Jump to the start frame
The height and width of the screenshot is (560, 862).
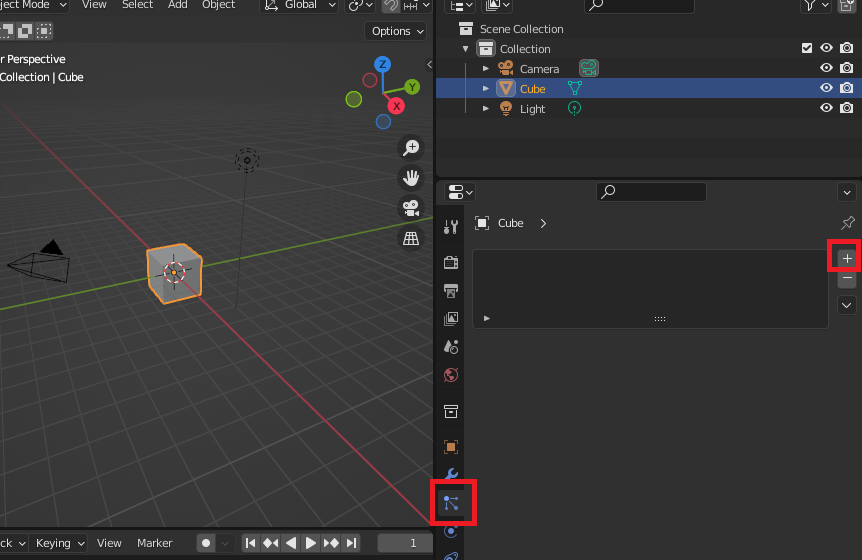(x=250, y=543)
